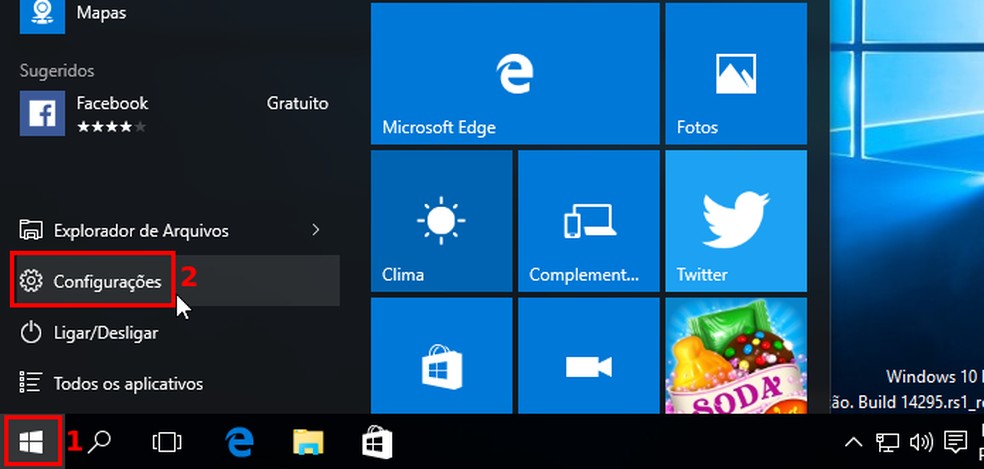Screen dimensions: 984x469
Task: Click the Facebook app icon
Action: 43,113
